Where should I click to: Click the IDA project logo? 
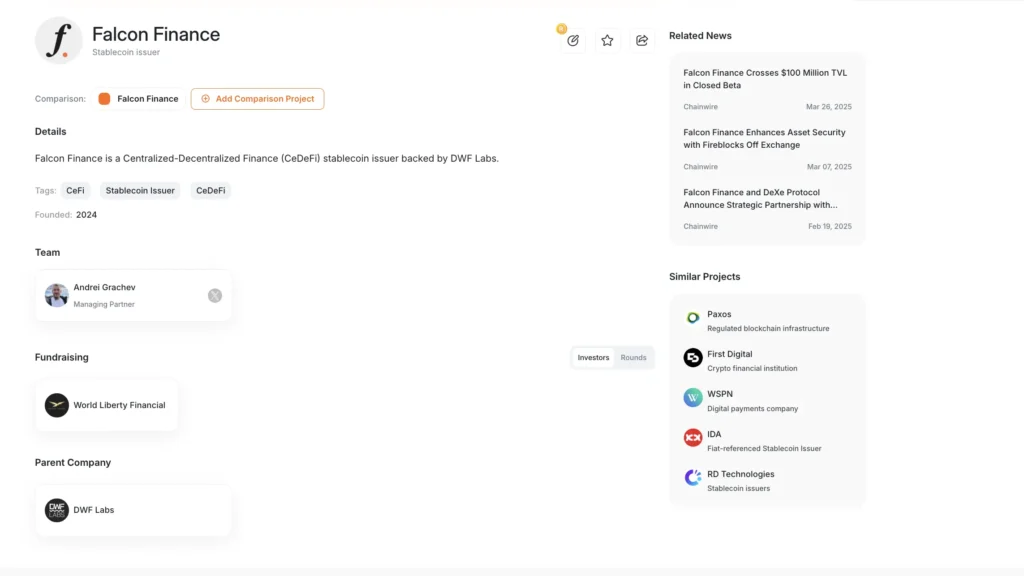pyautogui.click(x=693, y=438)
